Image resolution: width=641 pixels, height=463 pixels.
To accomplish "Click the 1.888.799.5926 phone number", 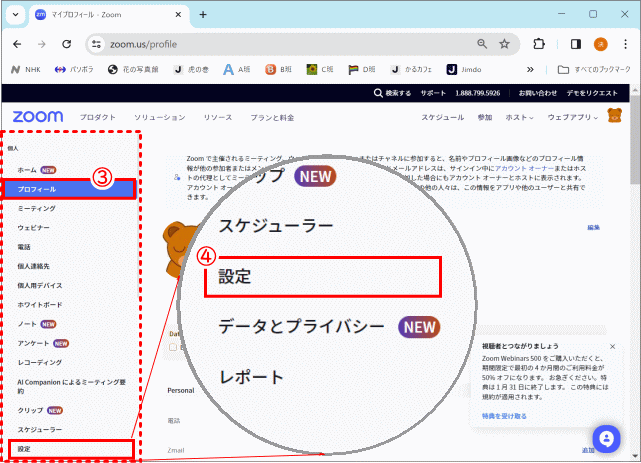I will pos(477,93).
